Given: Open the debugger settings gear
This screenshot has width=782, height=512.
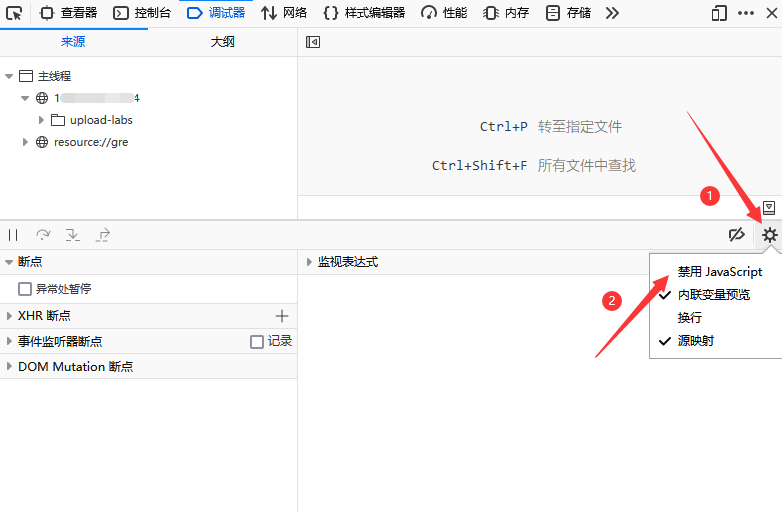Looking at the screenshot, I should tap(769, 235).
